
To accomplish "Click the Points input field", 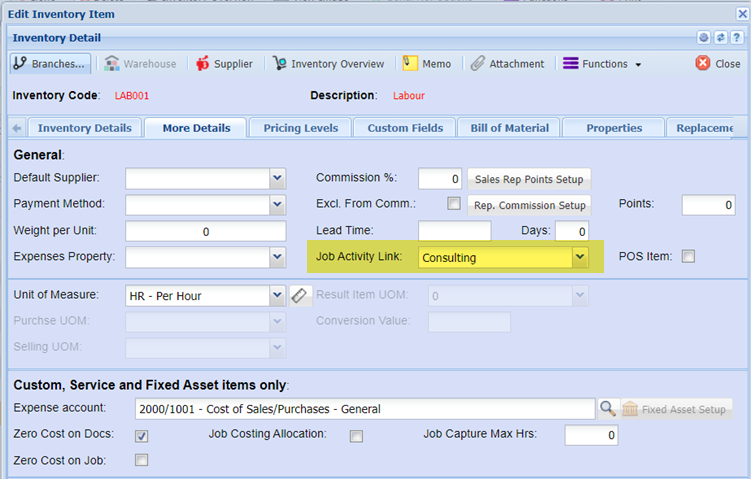I will (707, 204).
